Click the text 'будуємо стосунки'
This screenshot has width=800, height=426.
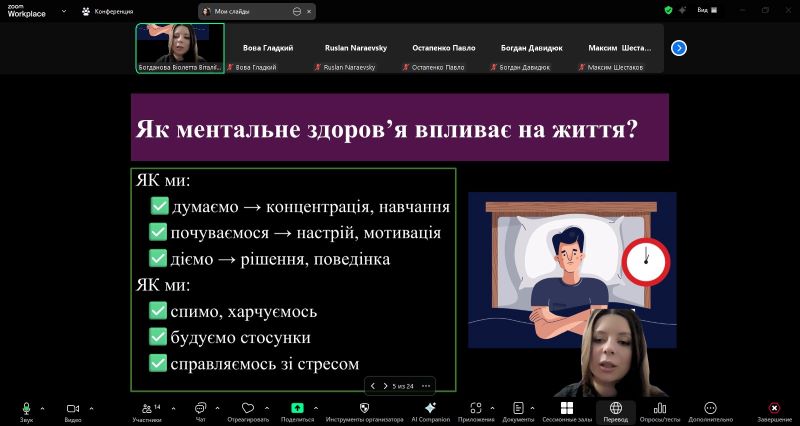click(x=240, y=337)
